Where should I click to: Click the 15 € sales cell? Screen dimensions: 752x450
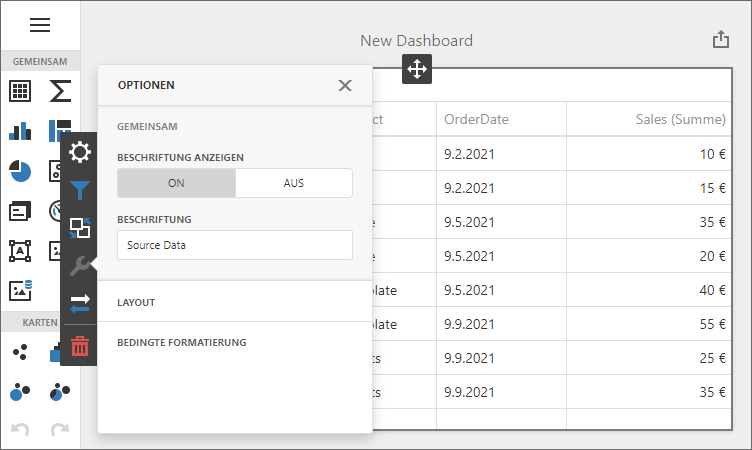(648, 188)
